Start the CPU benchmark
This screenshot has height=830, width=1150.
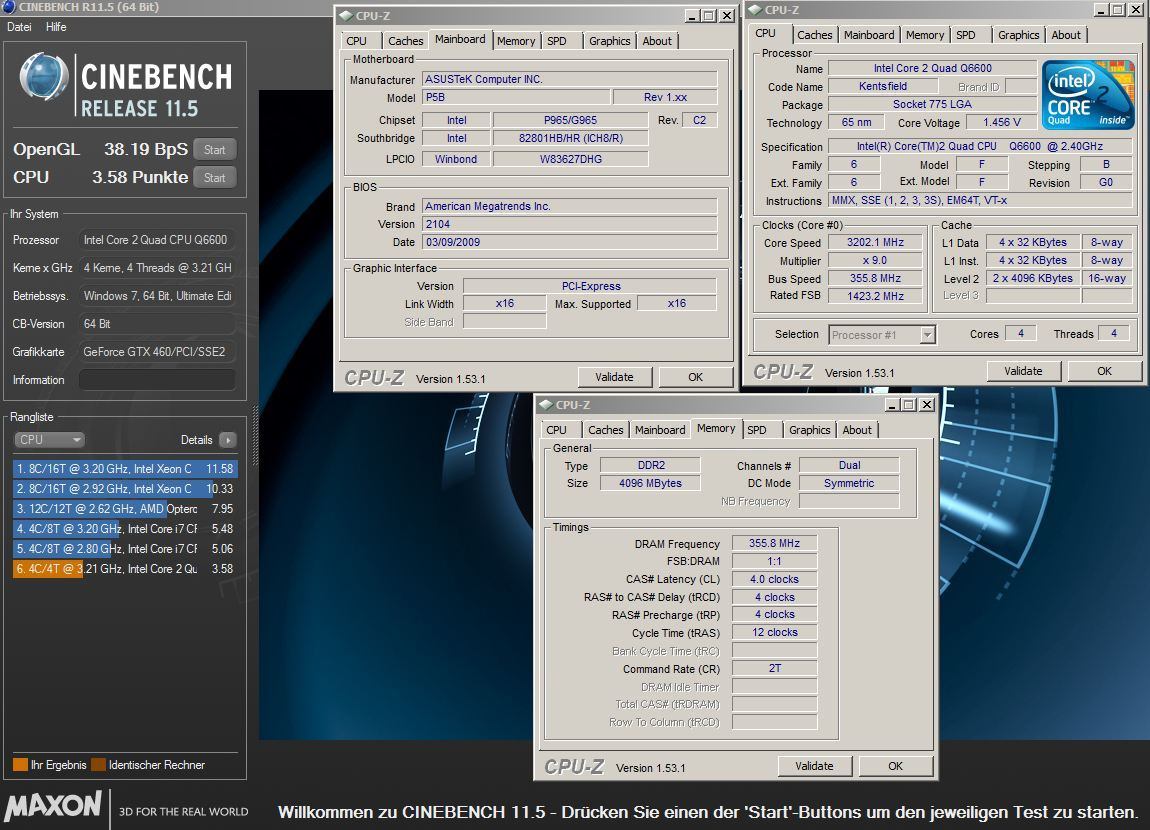tap(214, 178)
